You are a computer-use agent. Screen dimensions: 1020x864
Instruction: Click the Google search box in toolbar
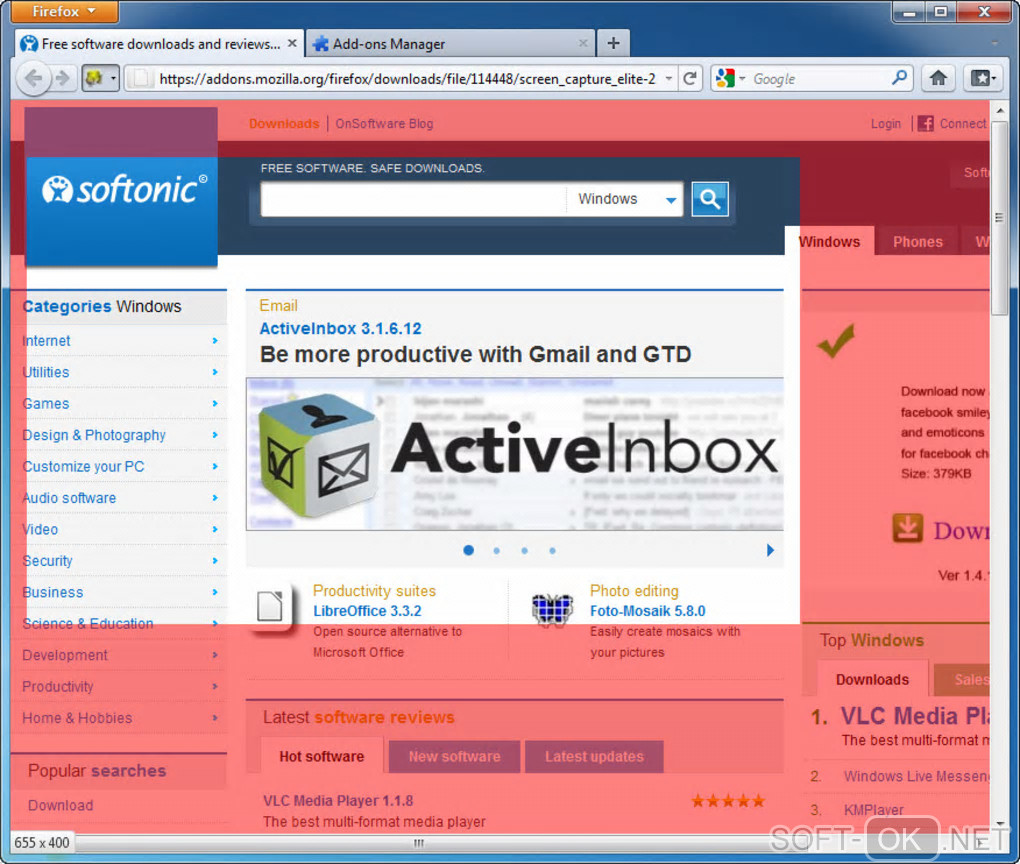820,79
